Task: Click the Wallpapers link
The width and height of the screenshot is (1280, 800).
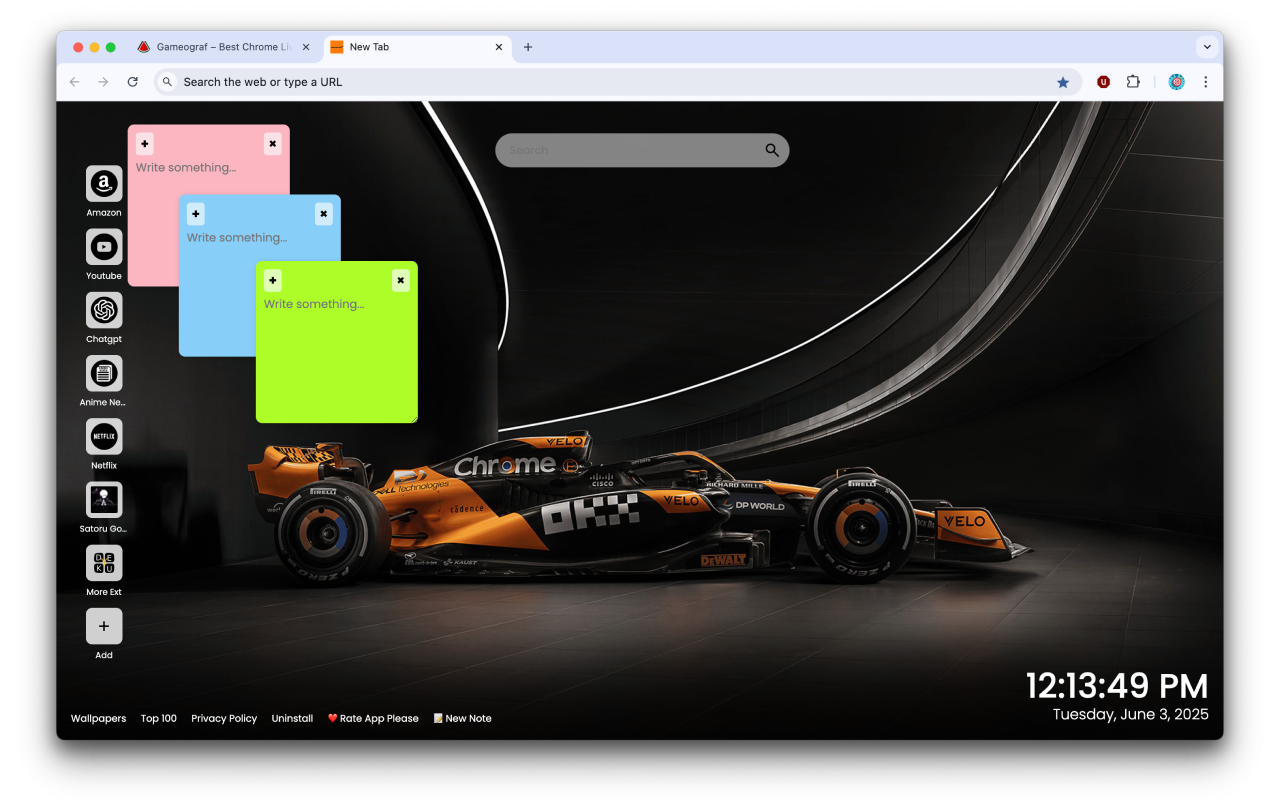Action: (x=98, y=718)
